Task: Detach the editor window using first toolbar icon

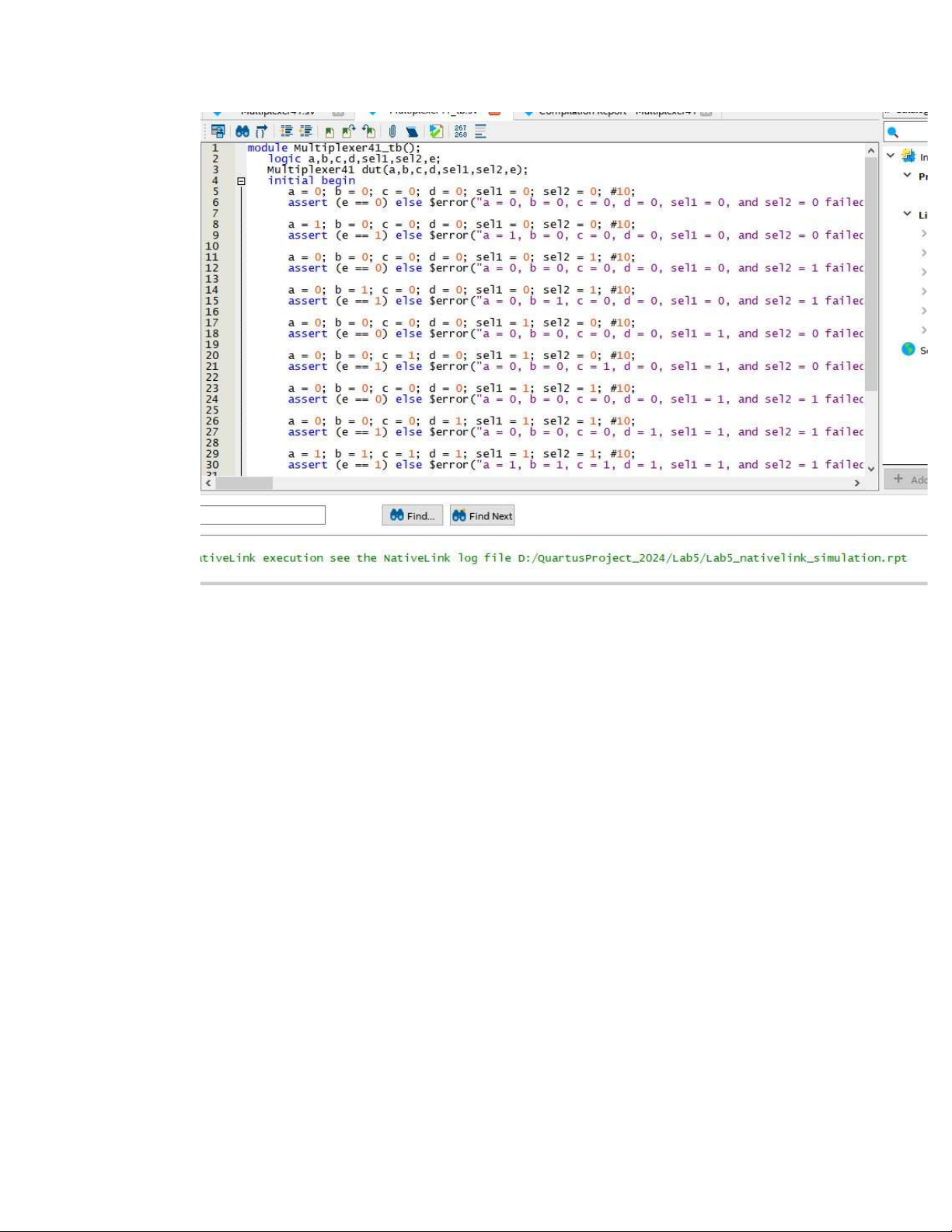Action: point(218,131)
